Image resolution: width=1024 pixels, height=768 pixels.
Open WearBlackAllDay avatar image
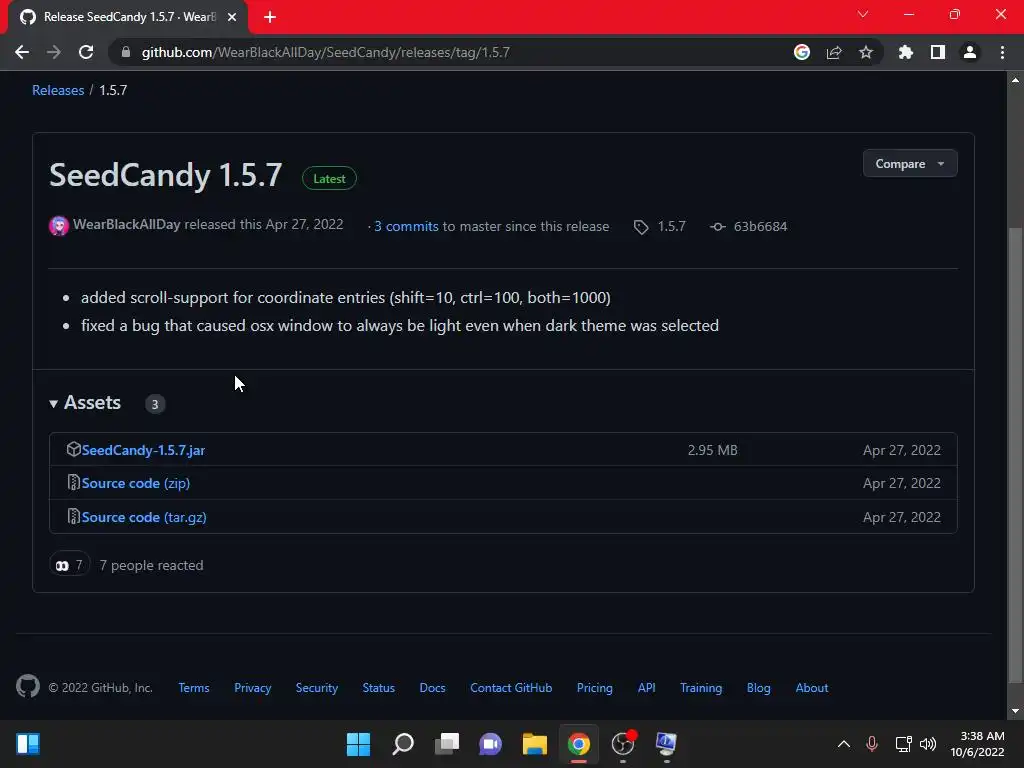tap(59, 225)
